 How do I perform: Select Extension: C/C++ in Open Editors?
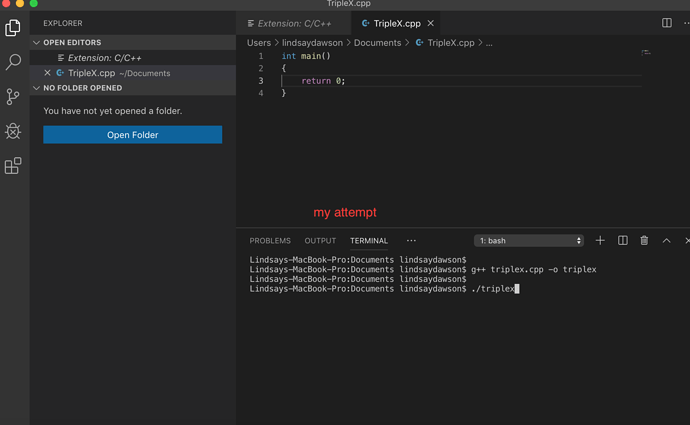(x=133, y=58)
